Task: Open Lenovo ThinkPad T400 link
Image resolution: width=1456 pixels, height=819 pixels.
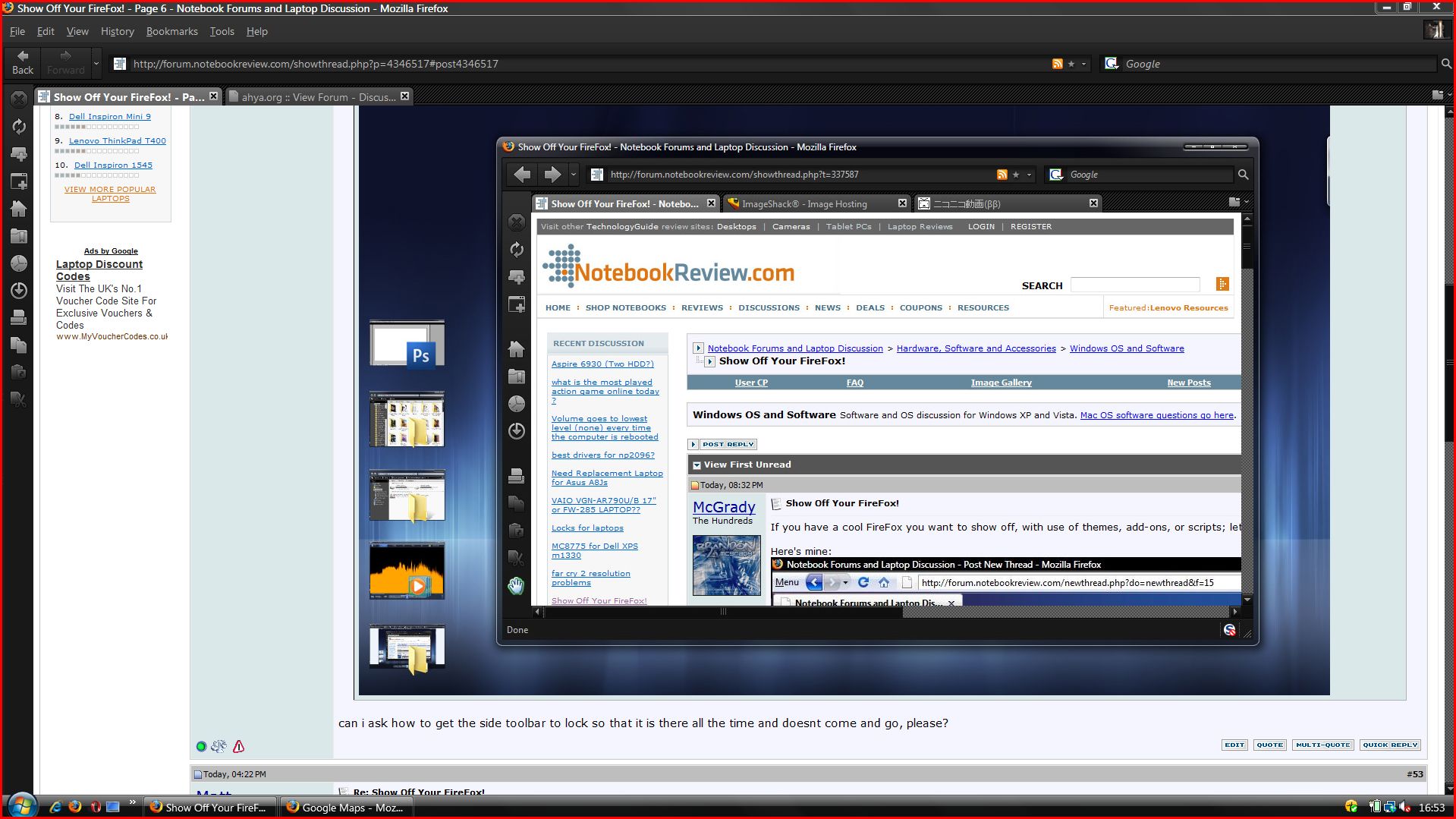Action: pyautogui.click(x=118, y=140)
